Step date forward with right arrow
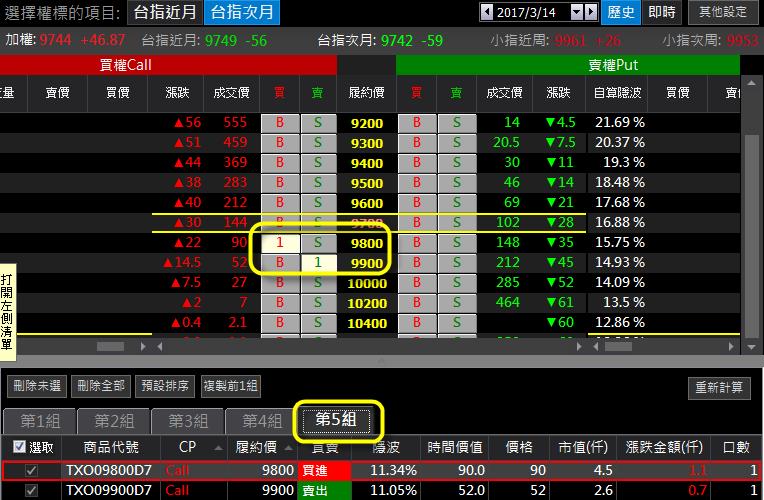The height and width of the screenshot is (500, 764). (591, 12)
